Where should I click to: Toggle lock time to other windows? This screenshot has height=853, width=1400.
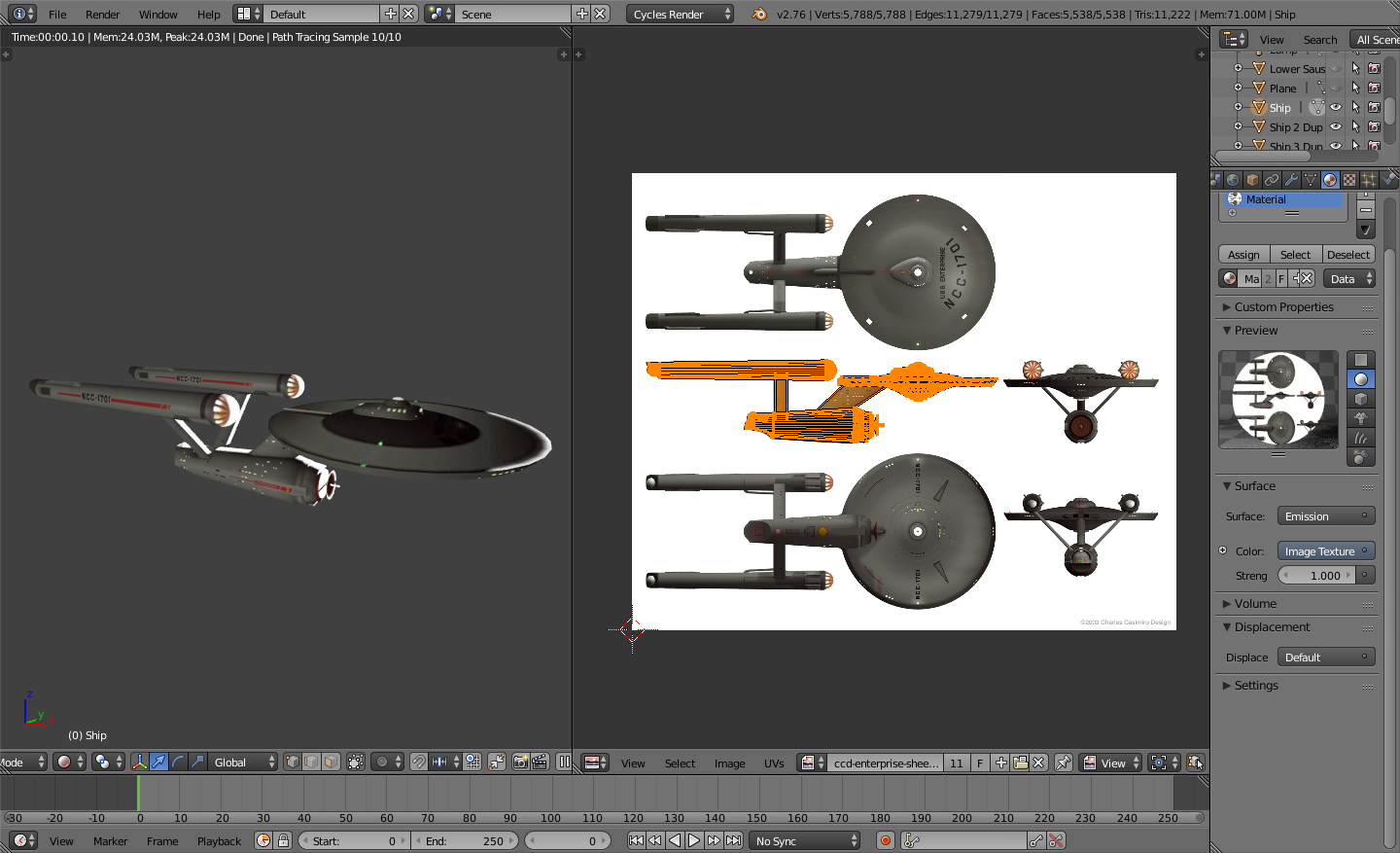283,840
